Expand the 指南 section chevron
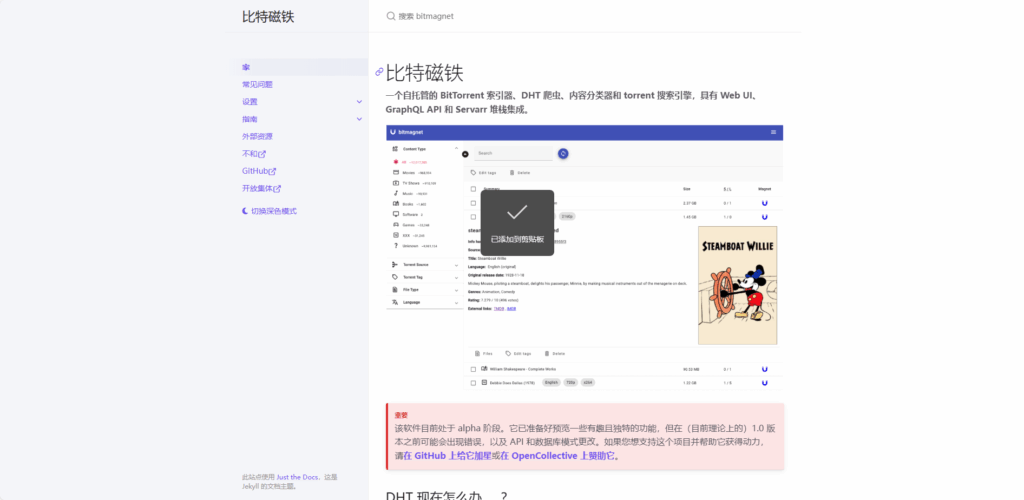1024x500 pixels. point(359,119)
